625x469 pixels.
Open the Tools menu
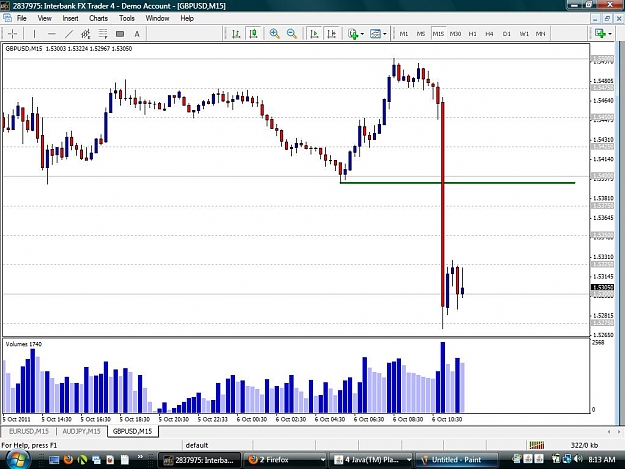click(x=127, y=18)
